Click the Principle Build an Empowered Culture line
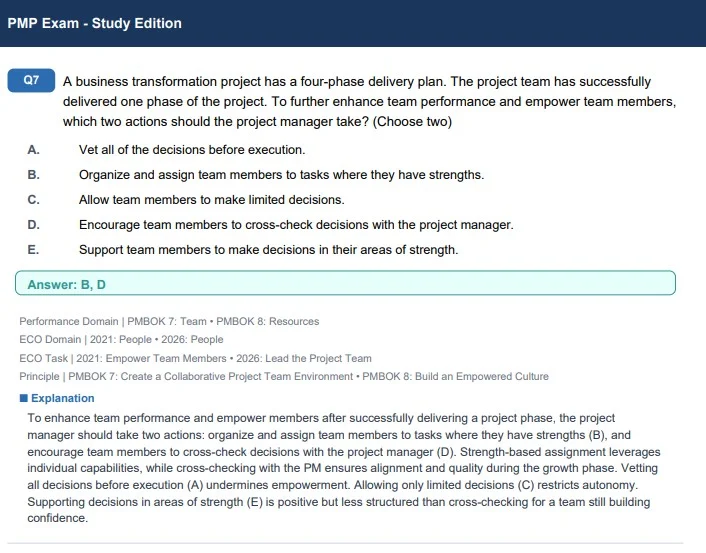This screenshot has width=706, height=553. (x=284, y=376)
